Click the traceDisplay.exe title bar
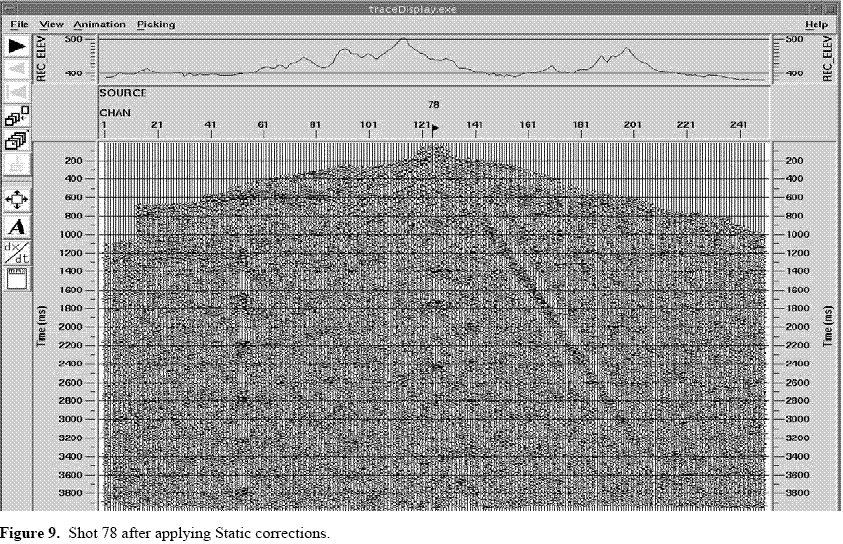The image size is (843, 544). pos(421,8)
